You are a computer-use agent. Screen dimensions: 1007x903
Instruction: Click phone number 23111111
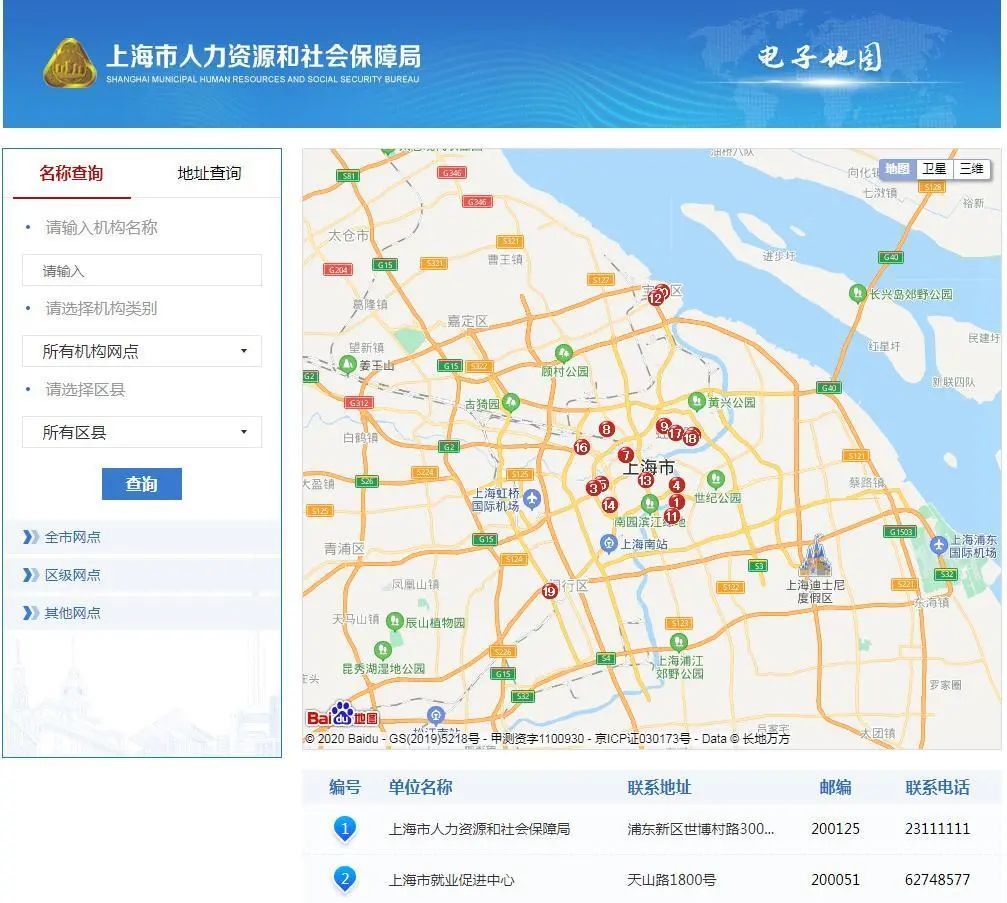tap(938, 829)
